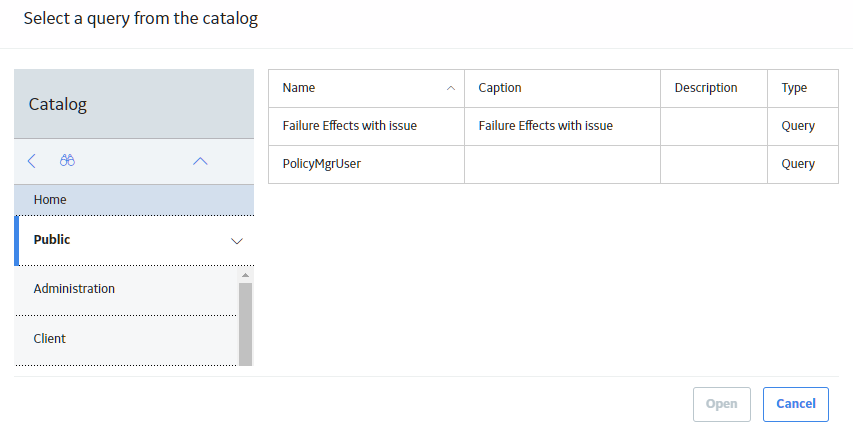The width and height of the screenshot is (853, 425).
Task: Select the Home catalog item
Action: (134, 200)
